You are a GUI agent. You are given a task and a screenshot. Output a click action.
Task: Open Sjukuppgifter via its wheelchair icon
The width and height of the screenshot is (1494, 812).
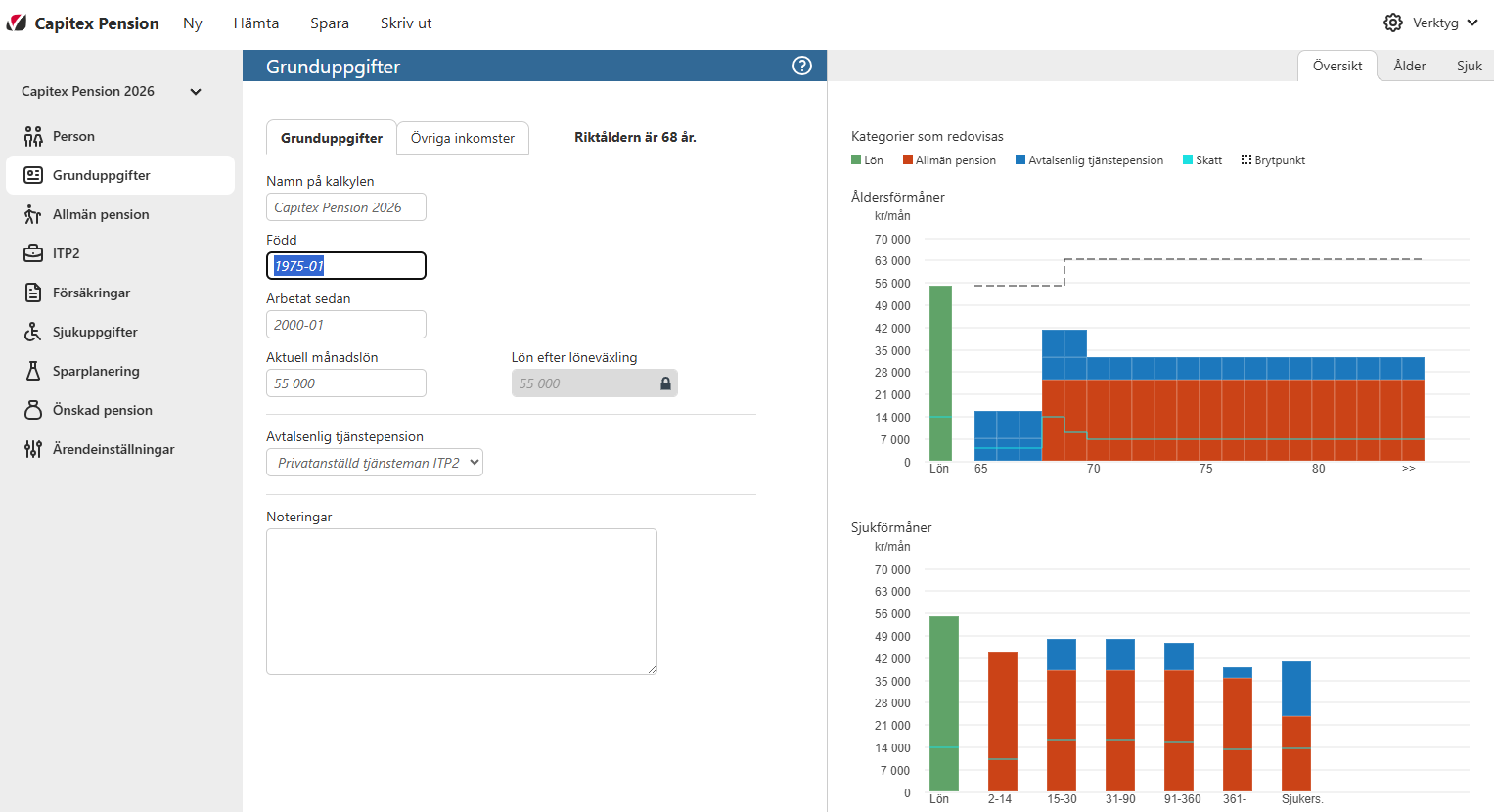pos(33,332)
